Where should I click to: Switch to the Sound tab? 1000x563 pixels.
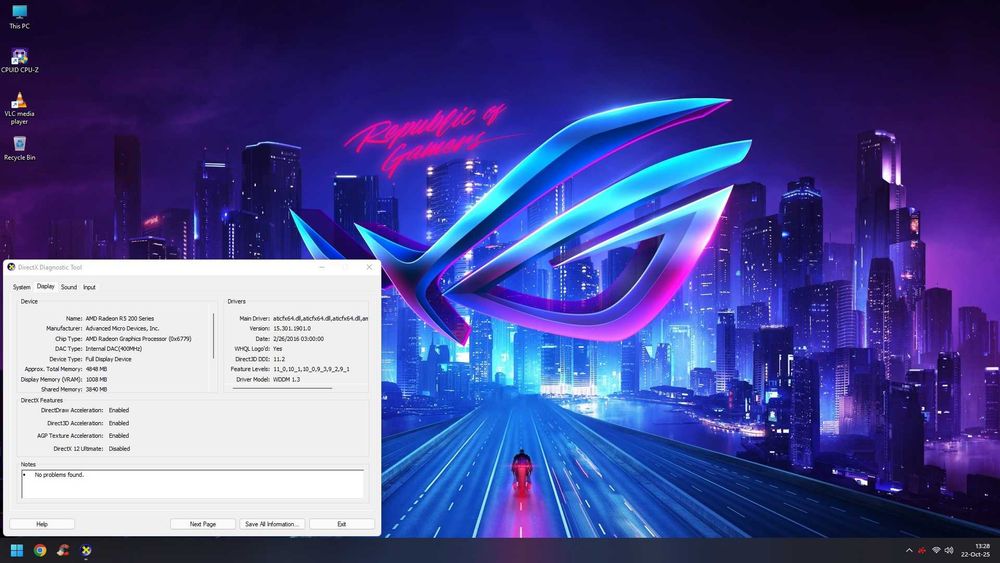tap(69, 287)
